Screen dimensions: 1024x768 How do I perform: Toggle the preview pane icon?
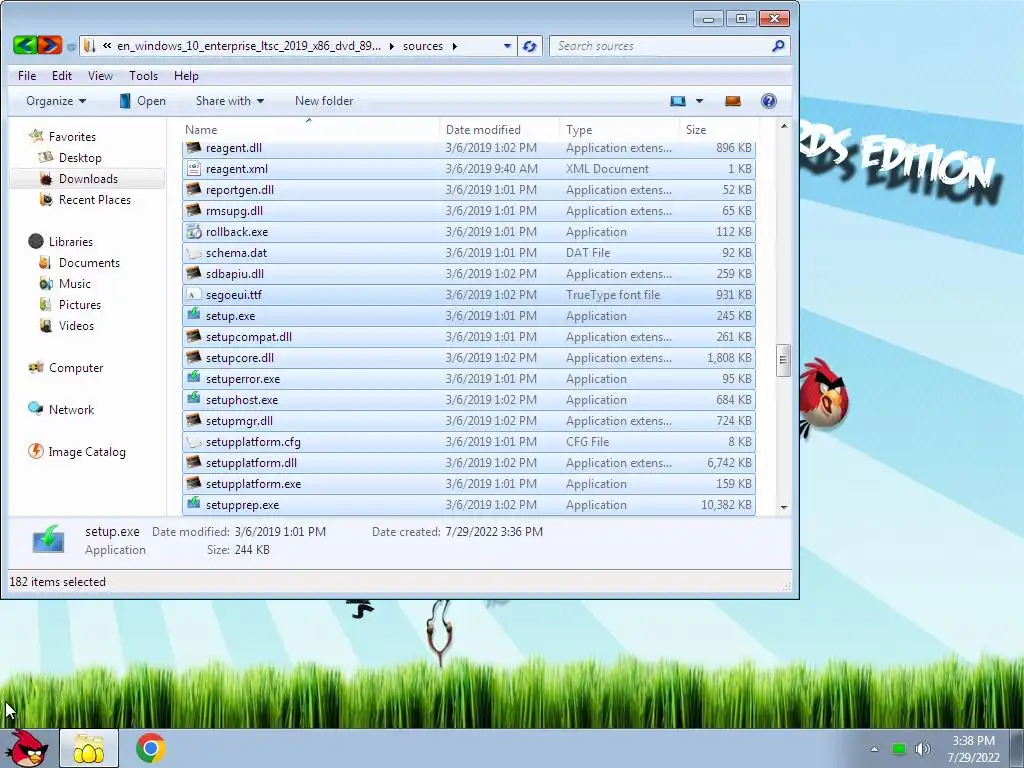point(733,101)
